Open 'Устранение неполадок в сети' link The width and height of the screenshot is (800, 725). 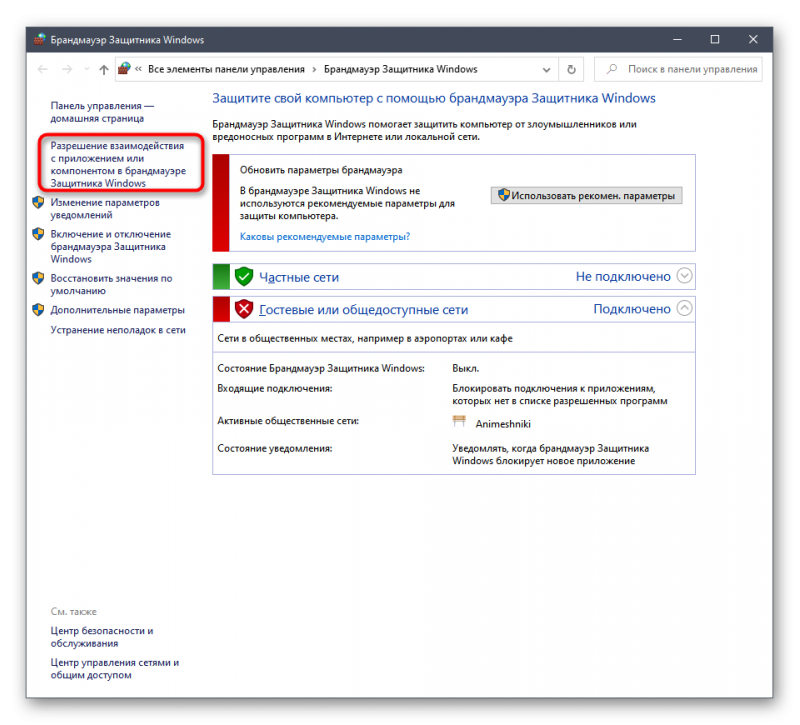pyautogui.click(x=118, y=330)
